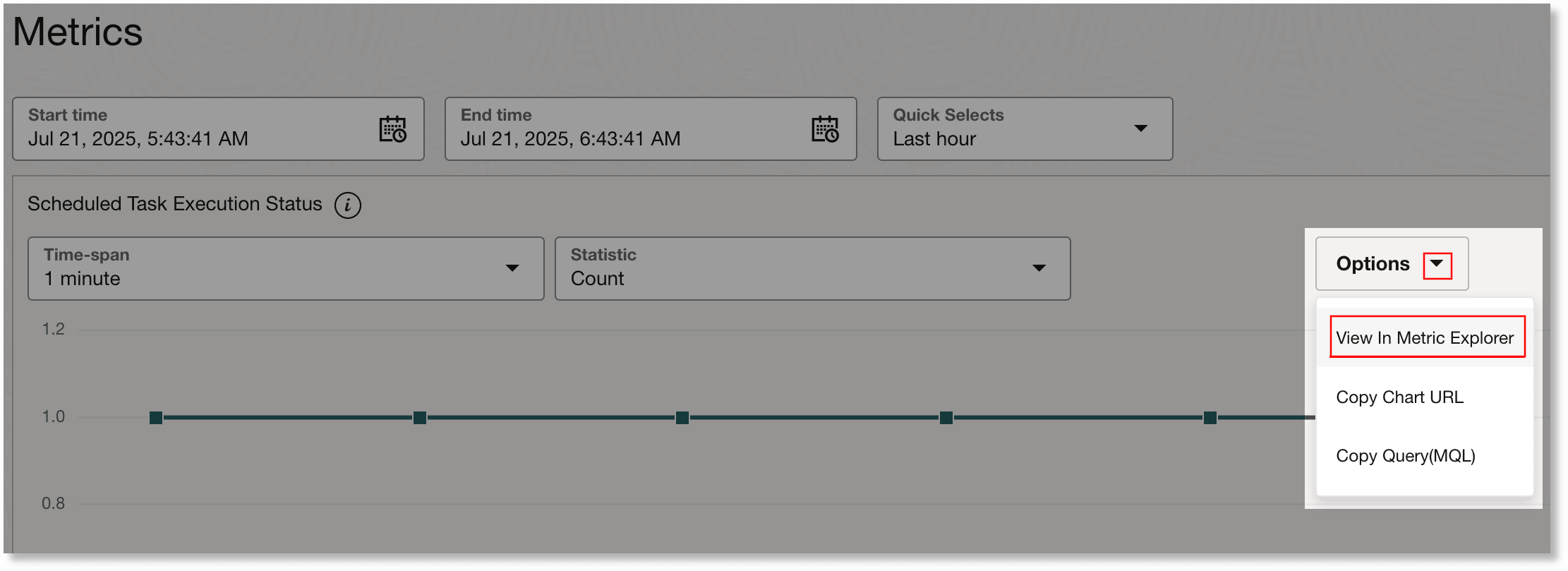Screen dimensions: 1568x571
Task: Click the Time-span dropdown arrow icon
Action: click(x=513, y=268)
